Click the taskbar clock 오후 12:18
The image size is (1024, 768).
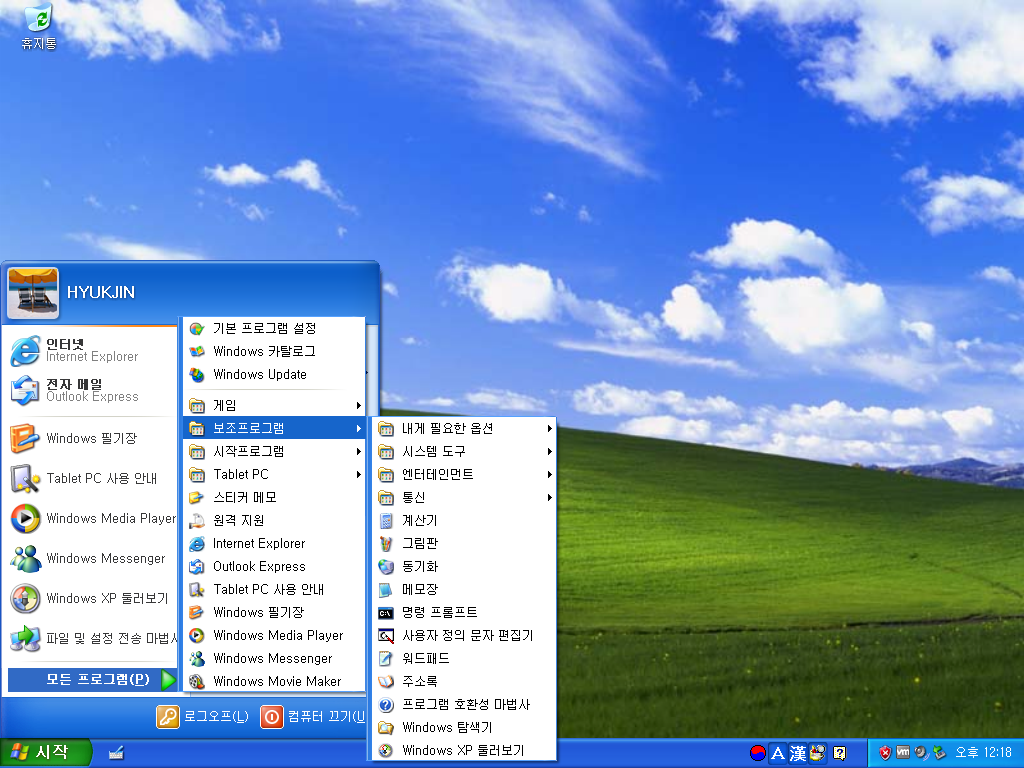tap(983, 752)
